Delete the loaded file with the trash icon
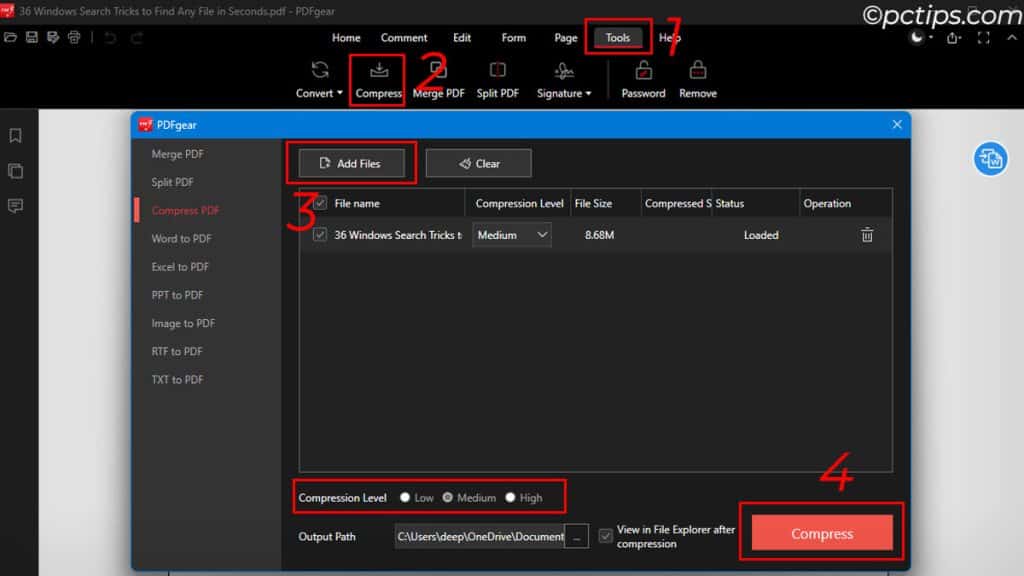Image resolution: width=1024 pixels, height=576 pixels. 867,235
